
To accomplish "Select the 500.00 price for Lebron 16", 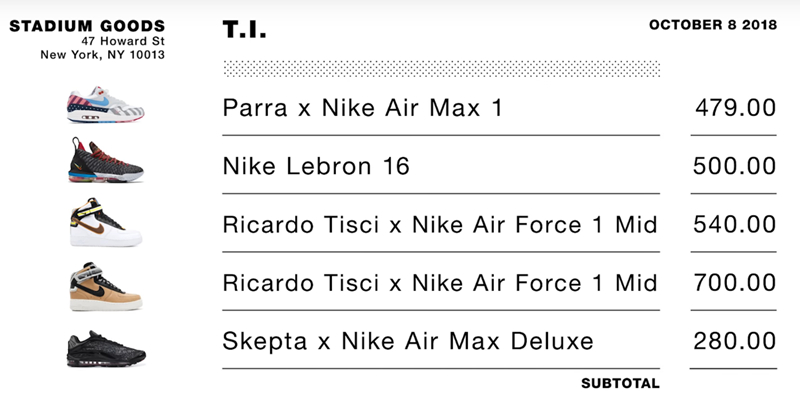I will (x=735, y=166).
